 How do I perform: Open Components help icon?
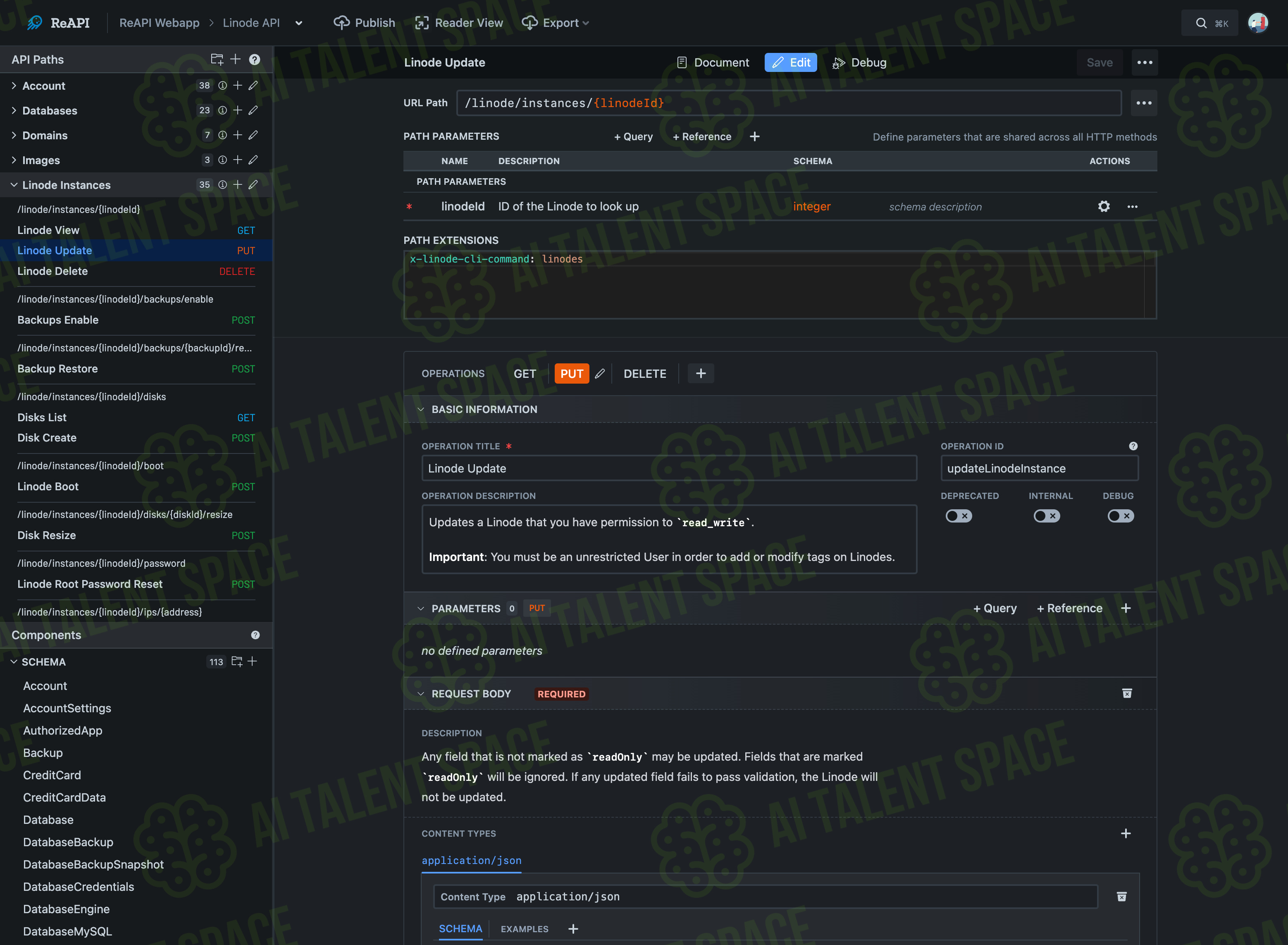(255, 635)
